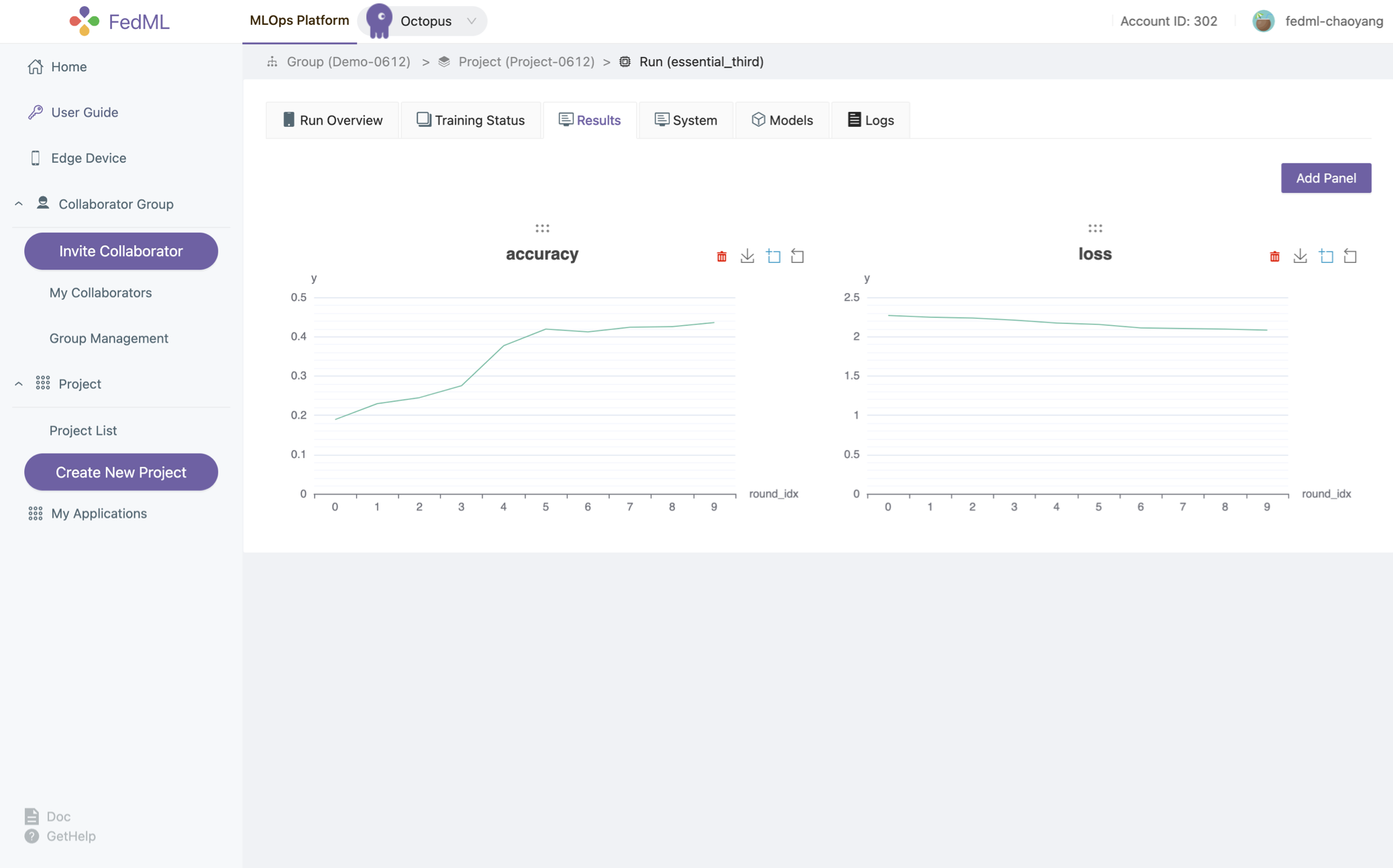Viewport: 1393px width, 868px height.
Task: Enable zoom selection on accuracy chart
Action: (x=773, y=256)
